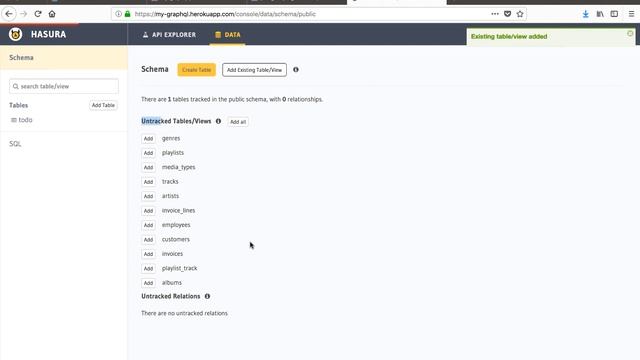Click the browser forward arrow
Screen dimensions: 640x360
pyautogui.click(x=23, y=14)
